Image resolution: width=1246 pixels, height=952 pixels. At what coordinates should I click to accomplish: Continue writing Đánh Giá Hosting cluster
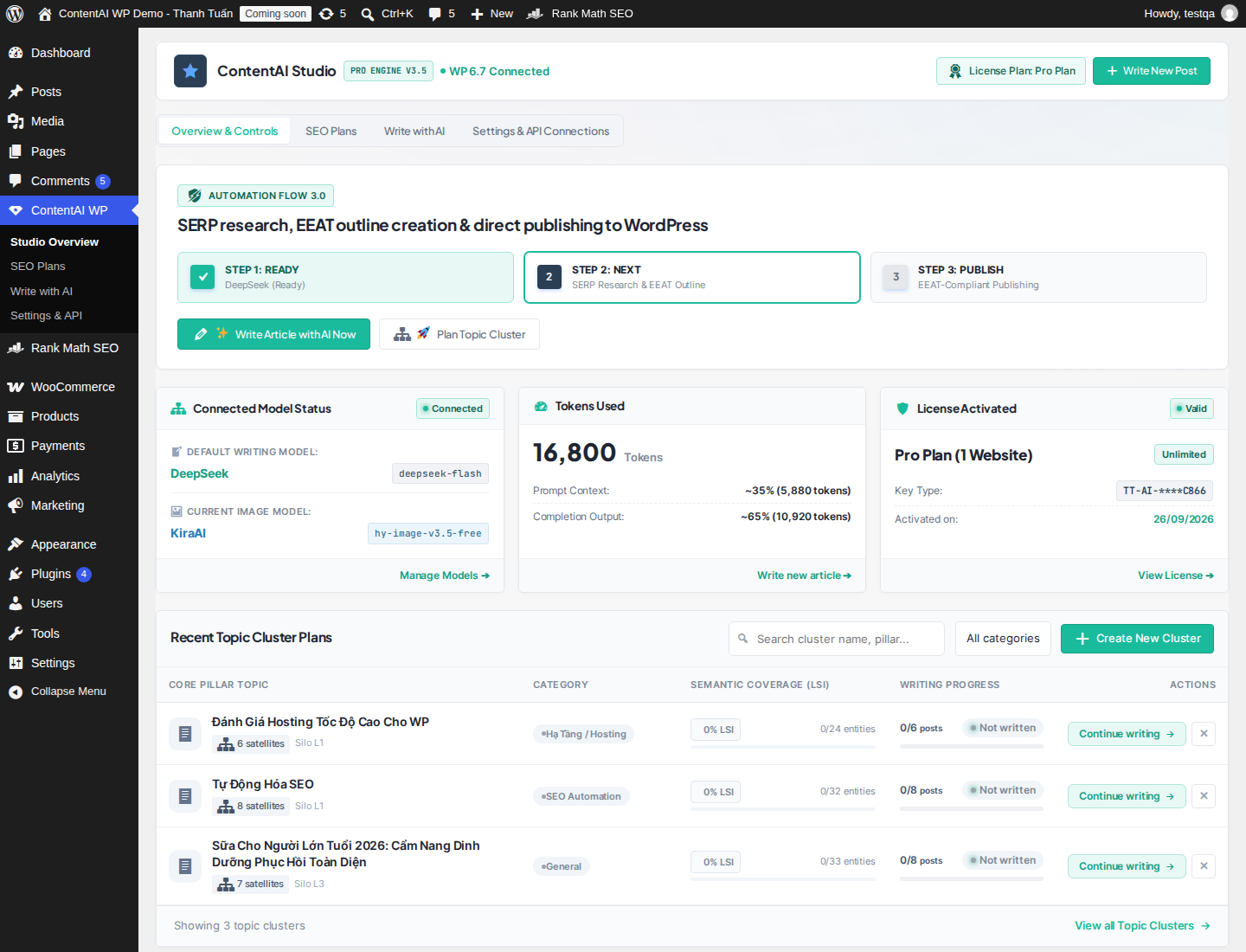[1127, 734]
